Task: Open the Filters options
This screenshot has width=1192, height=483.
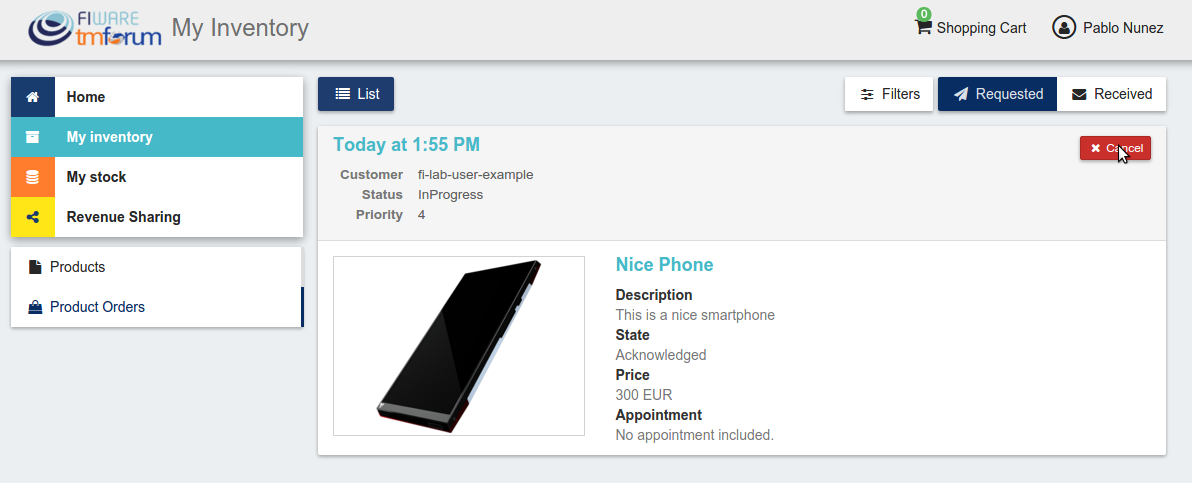Action: tap(889, 94)
